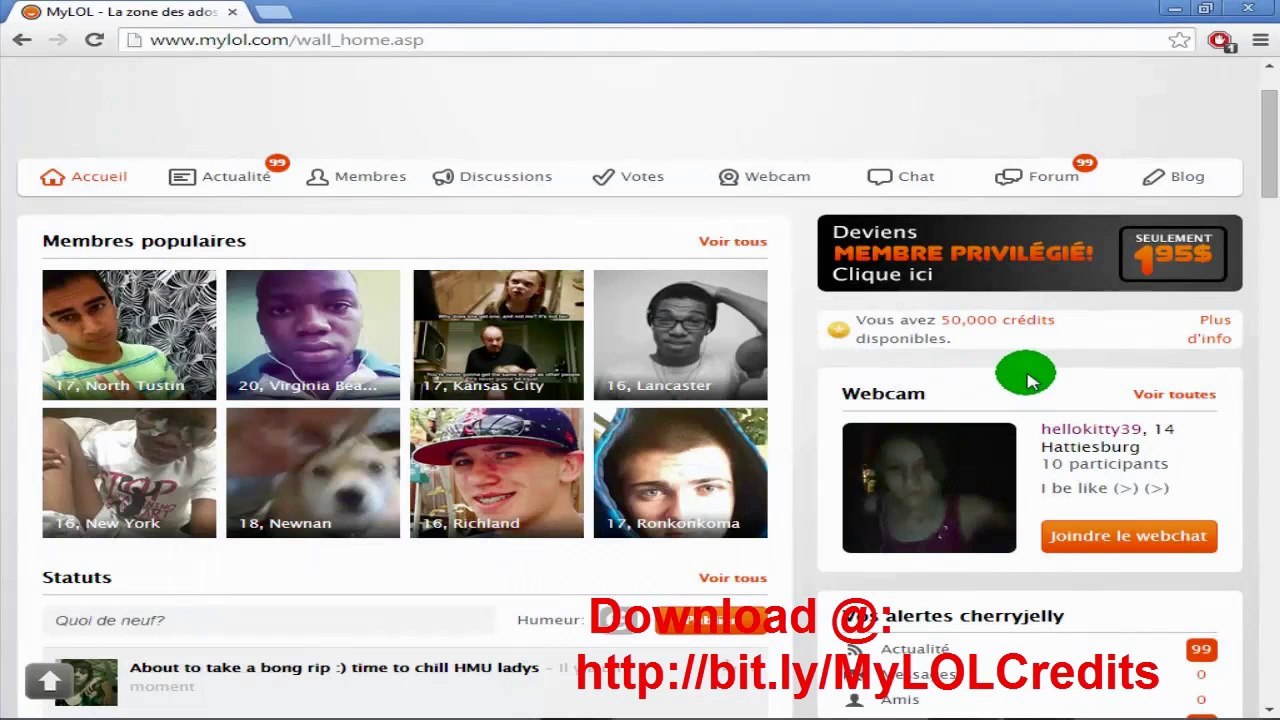Open the Actualité menu item

(236, 177)
